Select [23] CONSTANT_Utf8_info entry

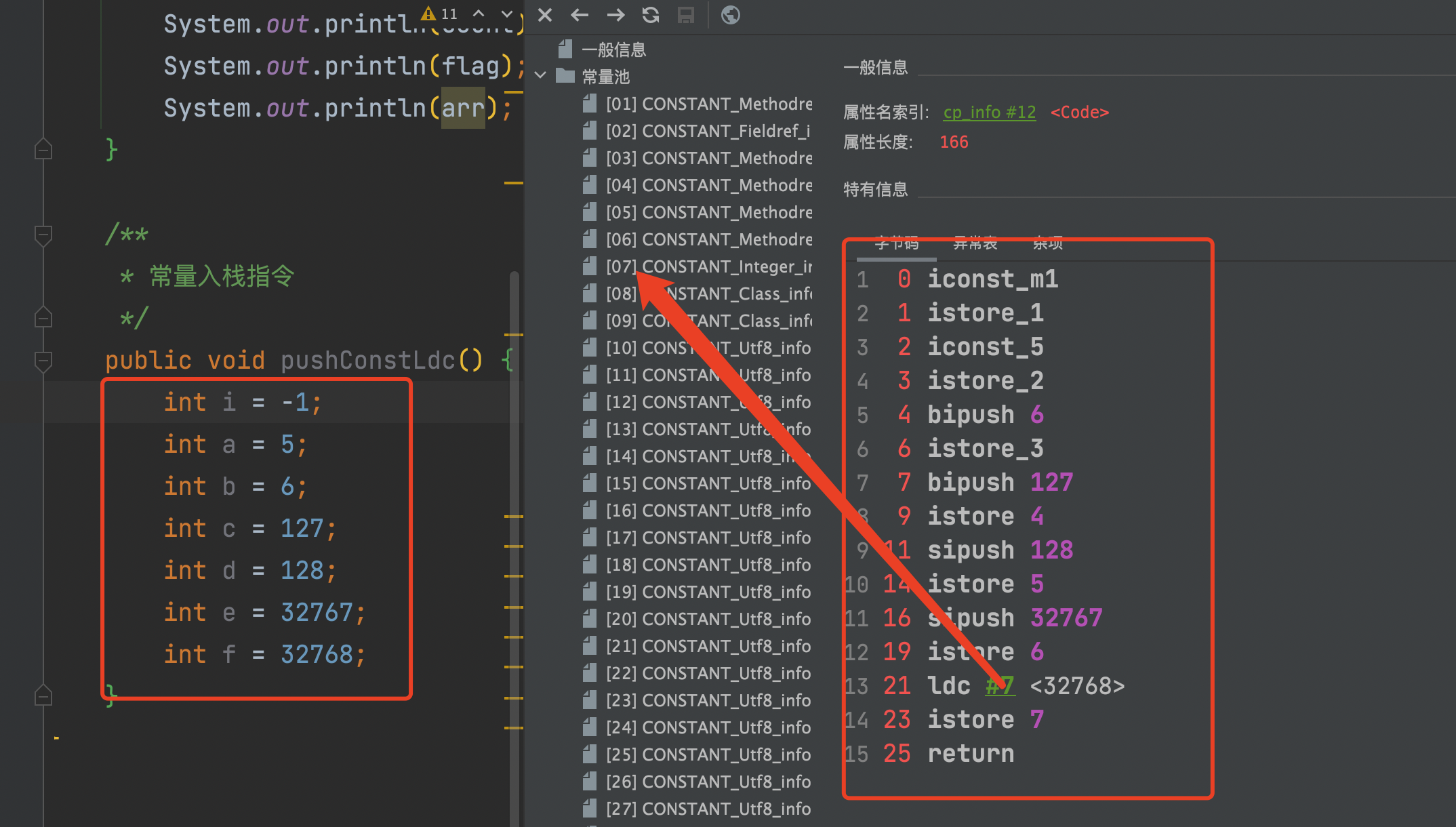pyautogui.click(x=697, y=700)
